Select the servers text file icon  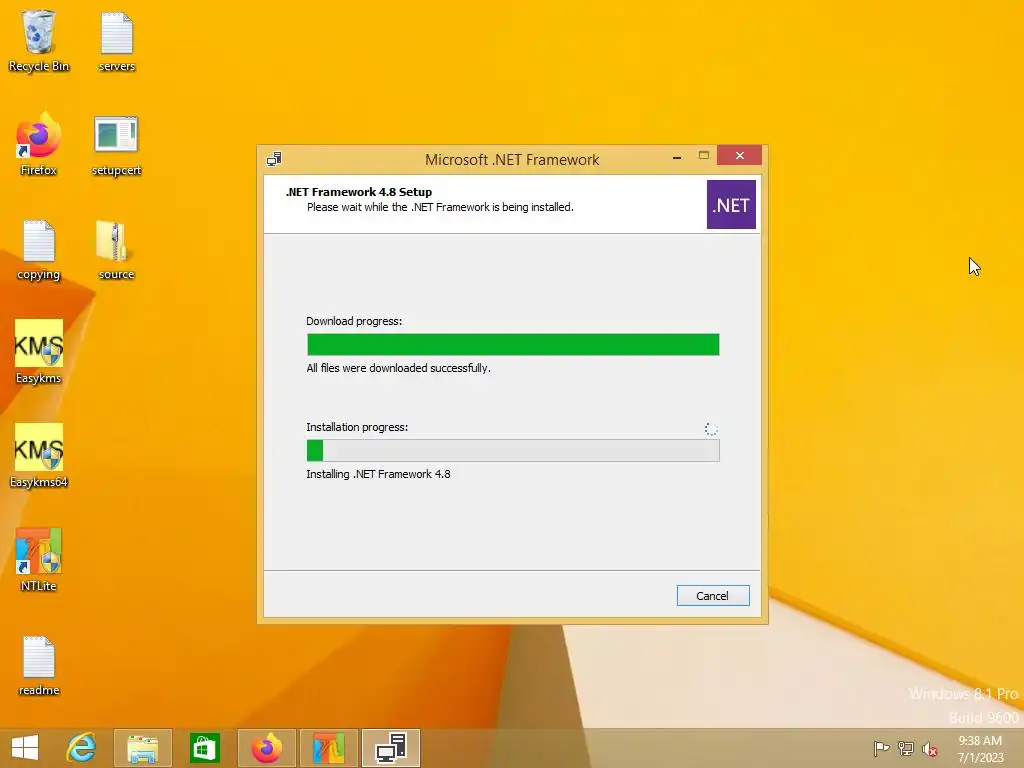pos(117,40)
